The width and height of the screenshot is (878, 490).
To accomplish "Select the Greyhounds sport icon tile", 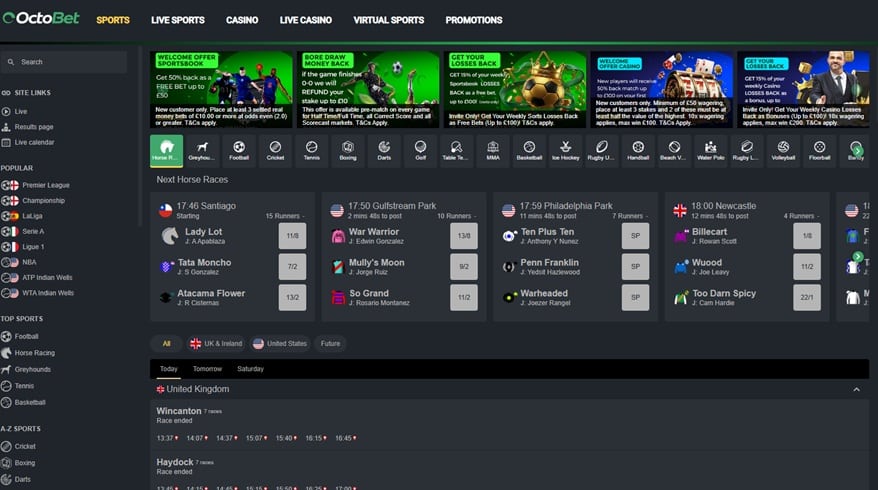I will coord(202,151).
